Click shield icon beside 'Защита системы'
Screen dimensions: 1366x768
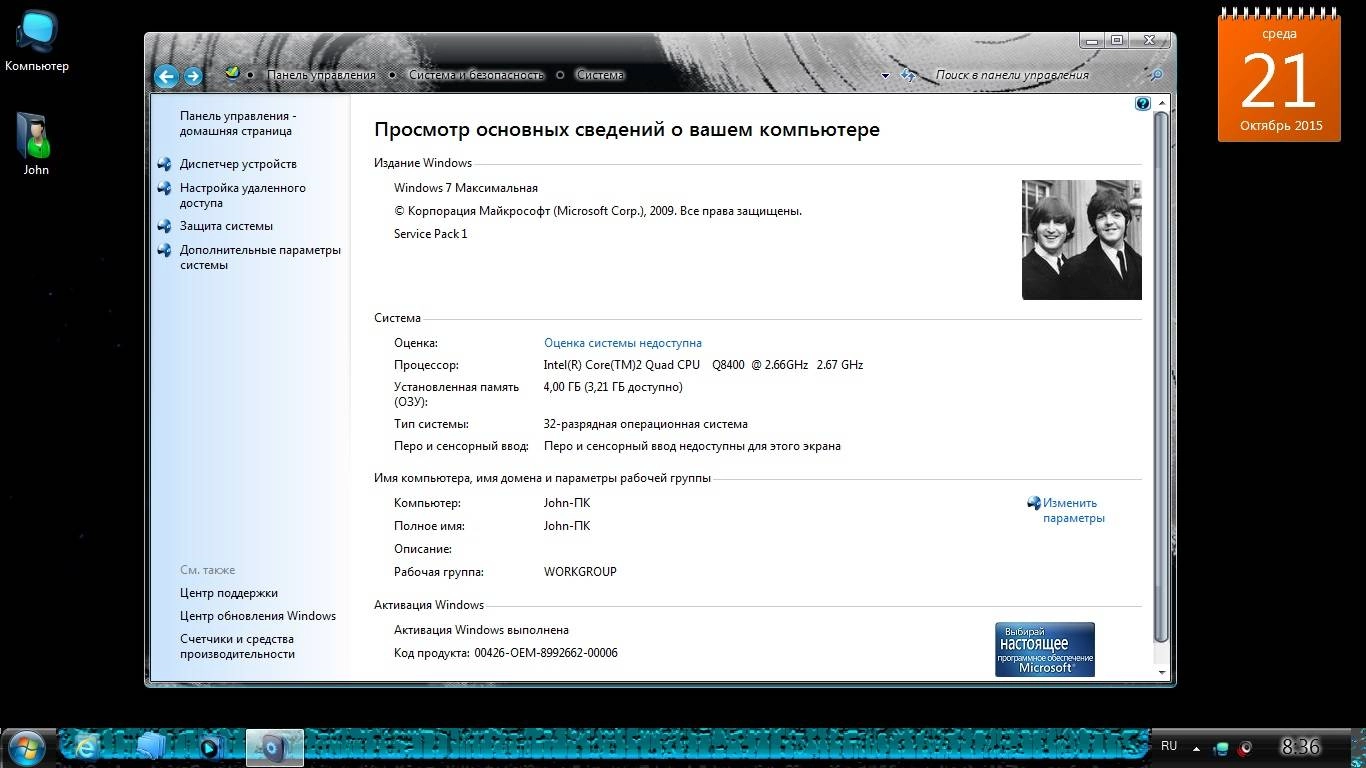point(165,226)
